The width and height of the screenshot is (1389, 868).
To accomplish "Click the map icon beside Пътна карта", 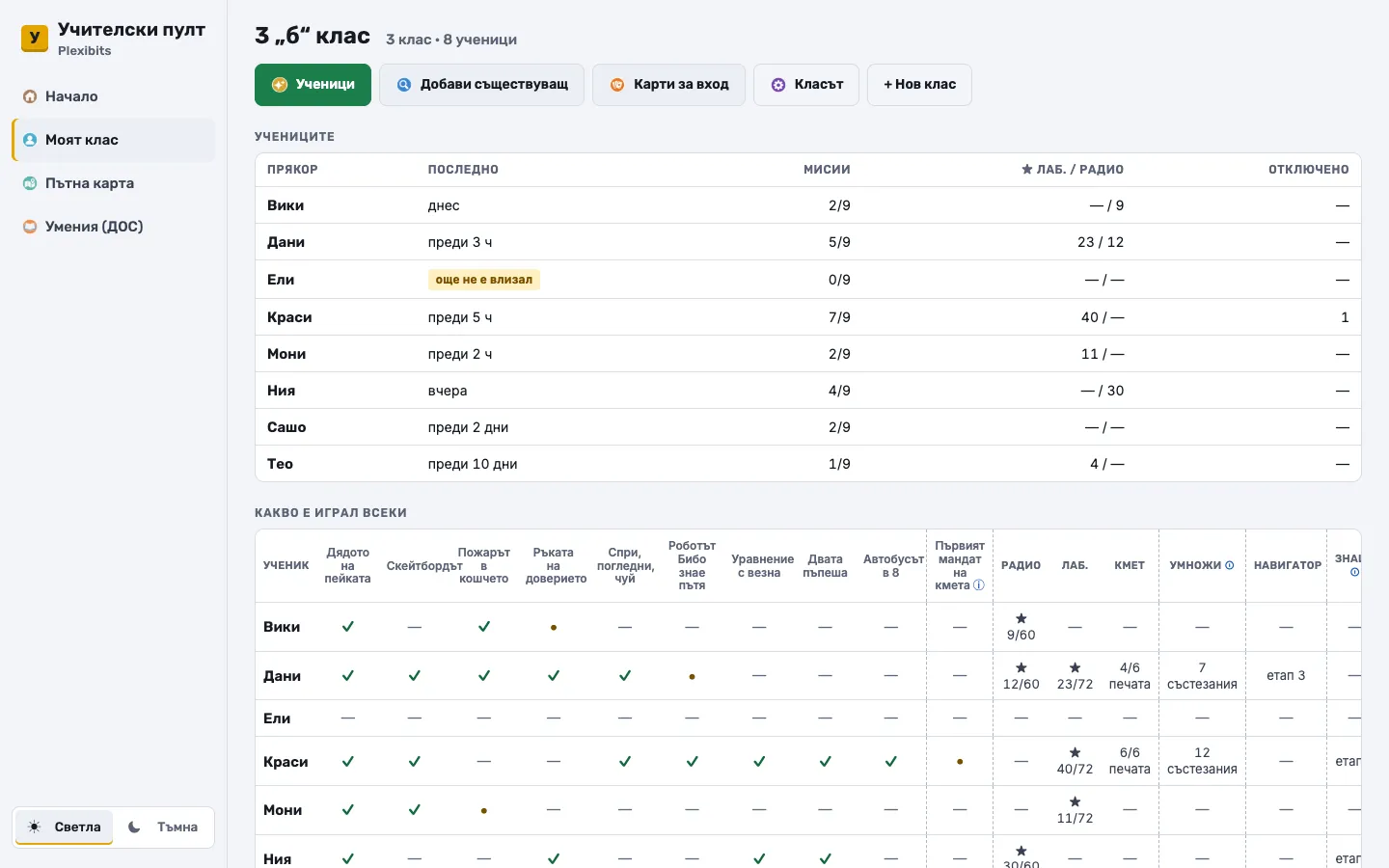I will click(x=30, y=183).
